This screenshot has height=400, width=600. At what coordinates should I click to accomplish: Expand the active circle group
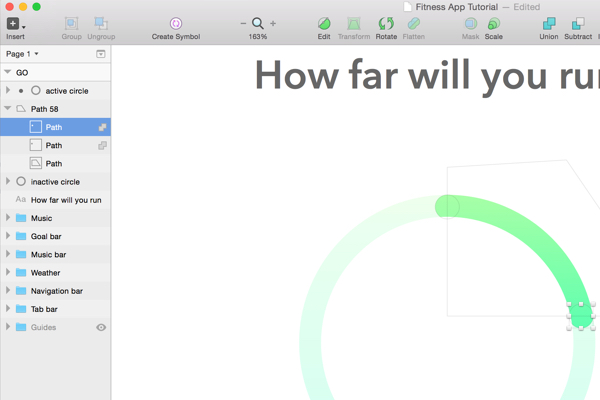(x=8, y=90)
